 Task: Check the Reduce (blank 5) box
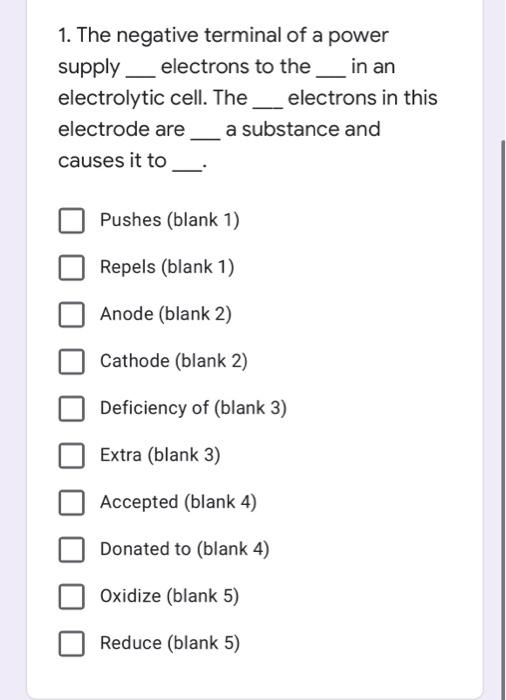[71, 643]
